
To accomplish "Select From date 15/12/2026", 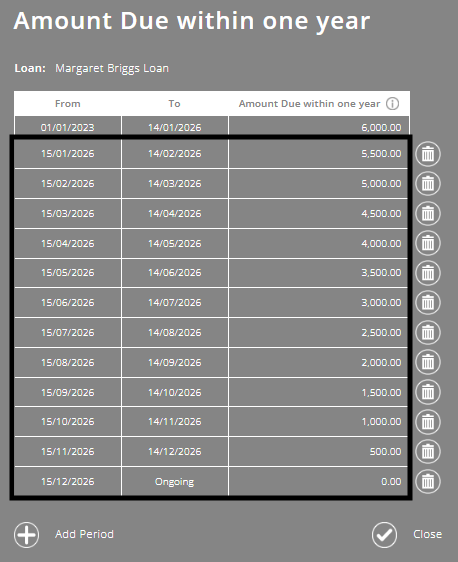I will pyautogui.click(x=68, y=481).
